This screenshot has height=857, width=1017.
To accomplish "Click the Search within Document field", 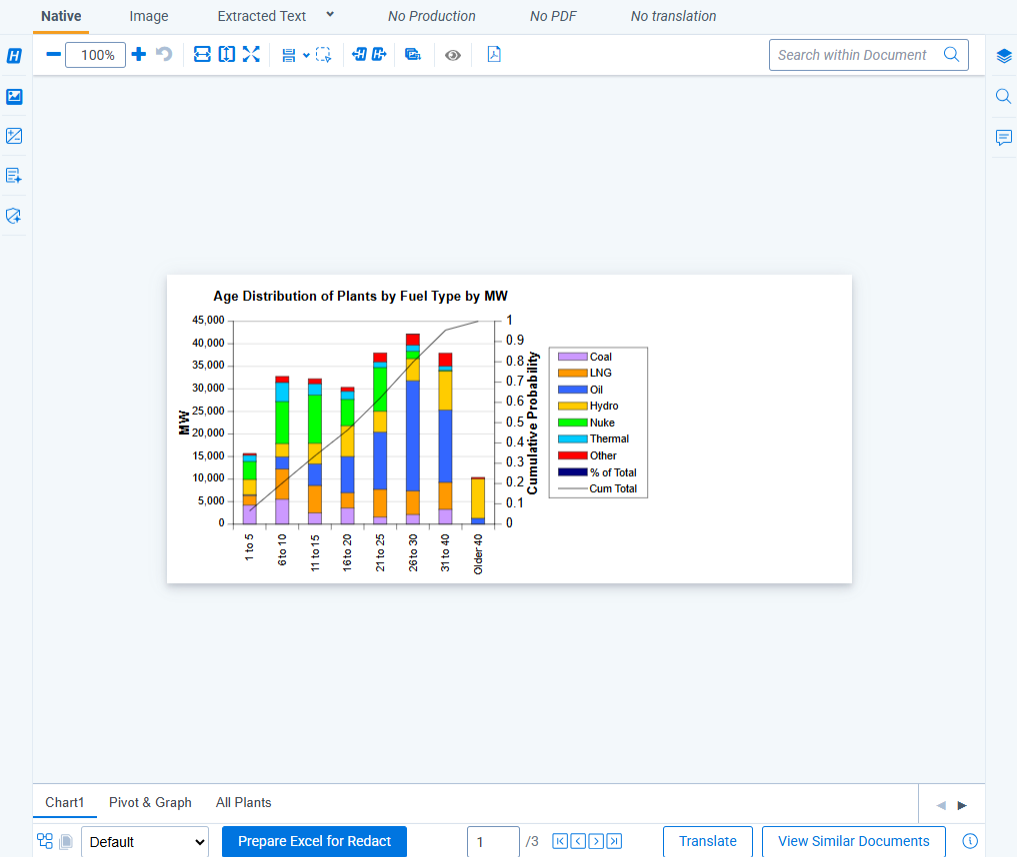I will [x=856, y=55].
